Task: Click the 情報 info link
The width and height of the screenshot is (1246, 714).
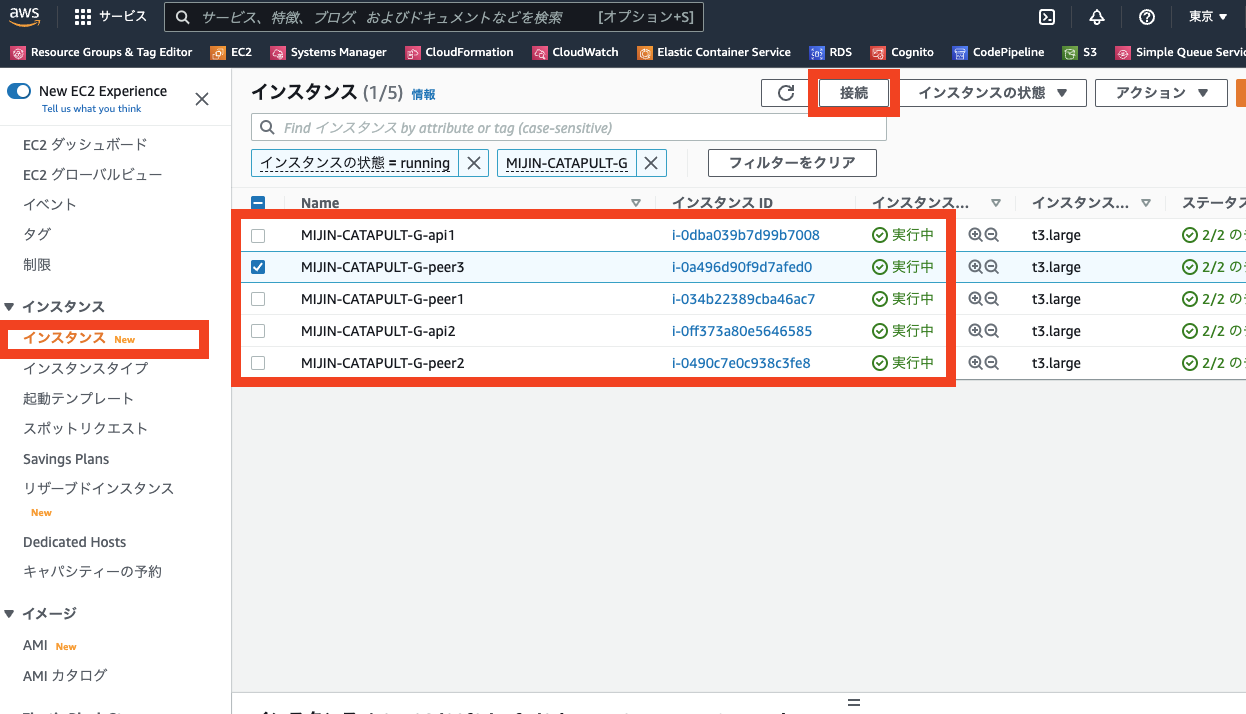Action: [424, 95]
